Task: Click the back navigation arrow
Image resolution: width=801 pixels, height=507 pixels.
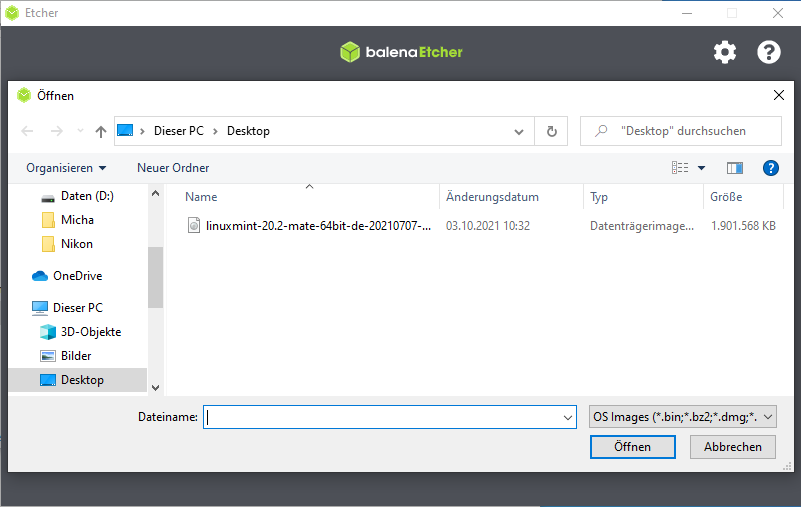Action: pos(27,131)
